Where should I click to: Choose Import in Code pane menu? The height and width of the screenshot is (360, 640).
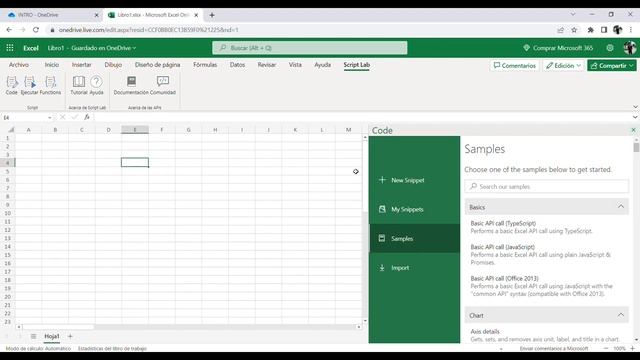click(x=414, y=268)
